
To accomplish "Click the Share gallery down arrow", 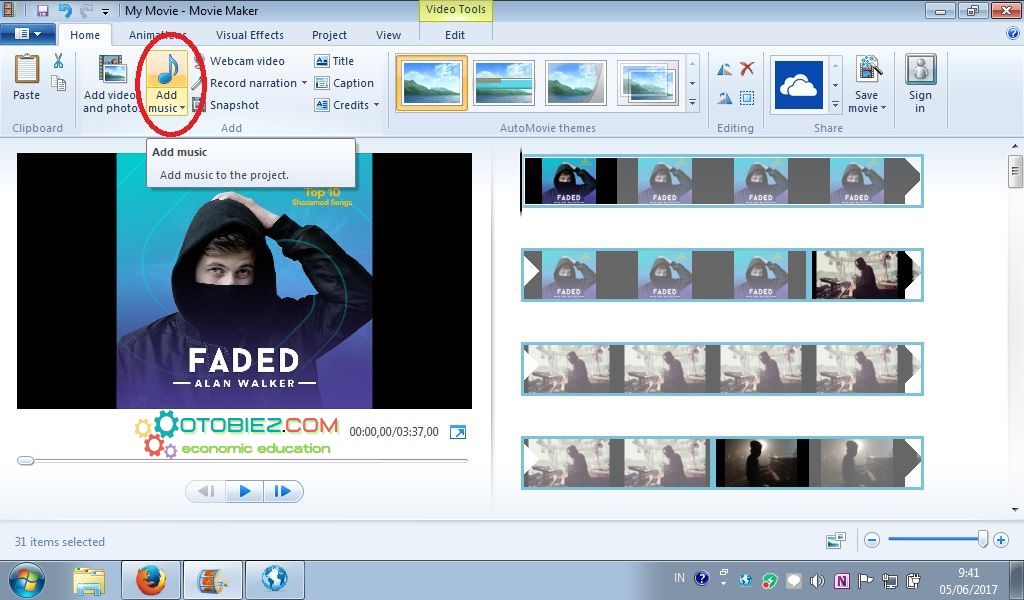I will [835, 85].
